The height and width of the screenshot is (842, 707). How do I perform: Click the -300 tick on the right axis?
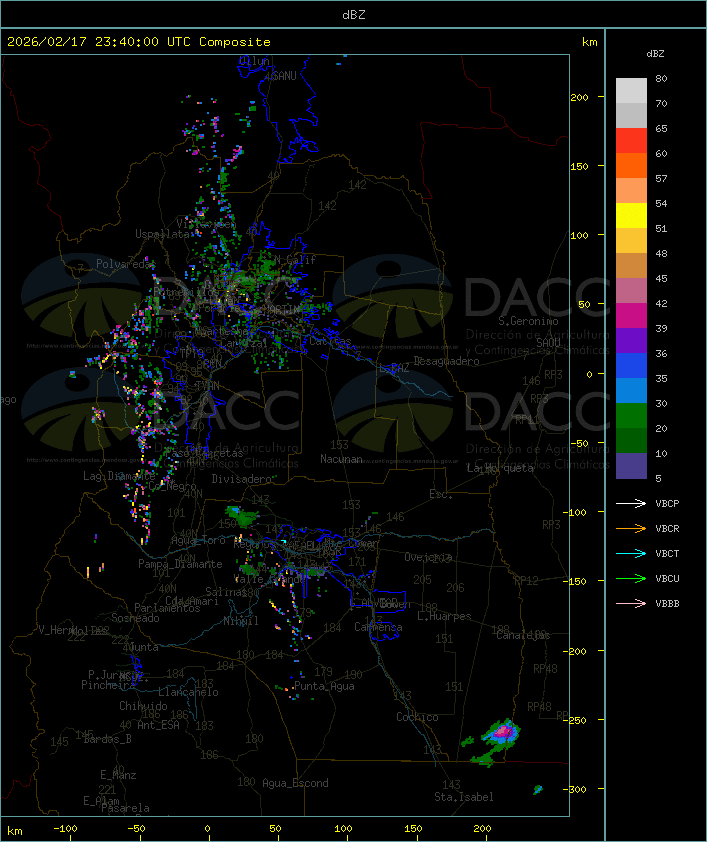[x=577, y=789]
